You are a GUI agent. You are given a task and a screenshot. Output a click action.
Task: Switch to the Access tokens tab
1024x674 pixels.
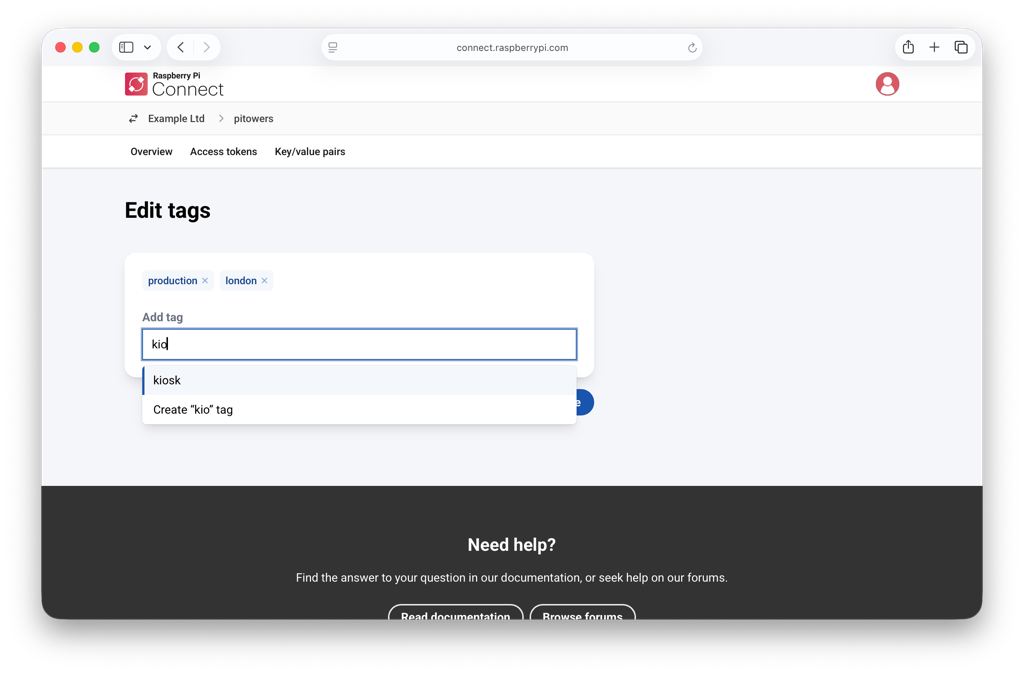223,152
